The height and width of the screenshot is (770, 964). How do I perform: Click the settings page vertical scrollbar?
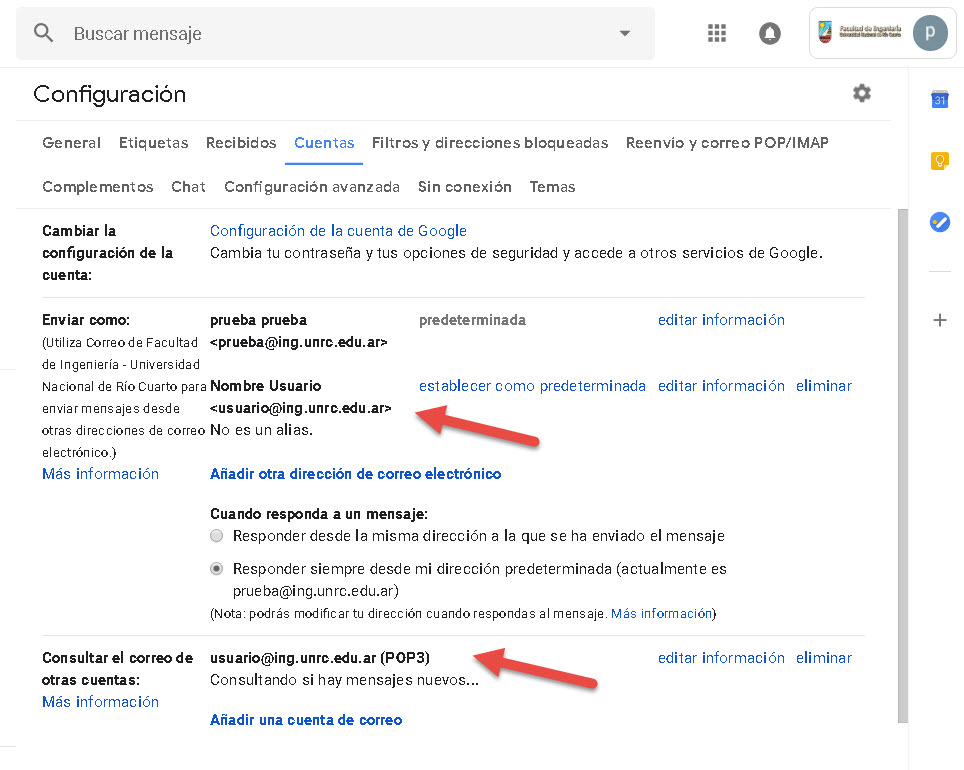tap(903, 466)
